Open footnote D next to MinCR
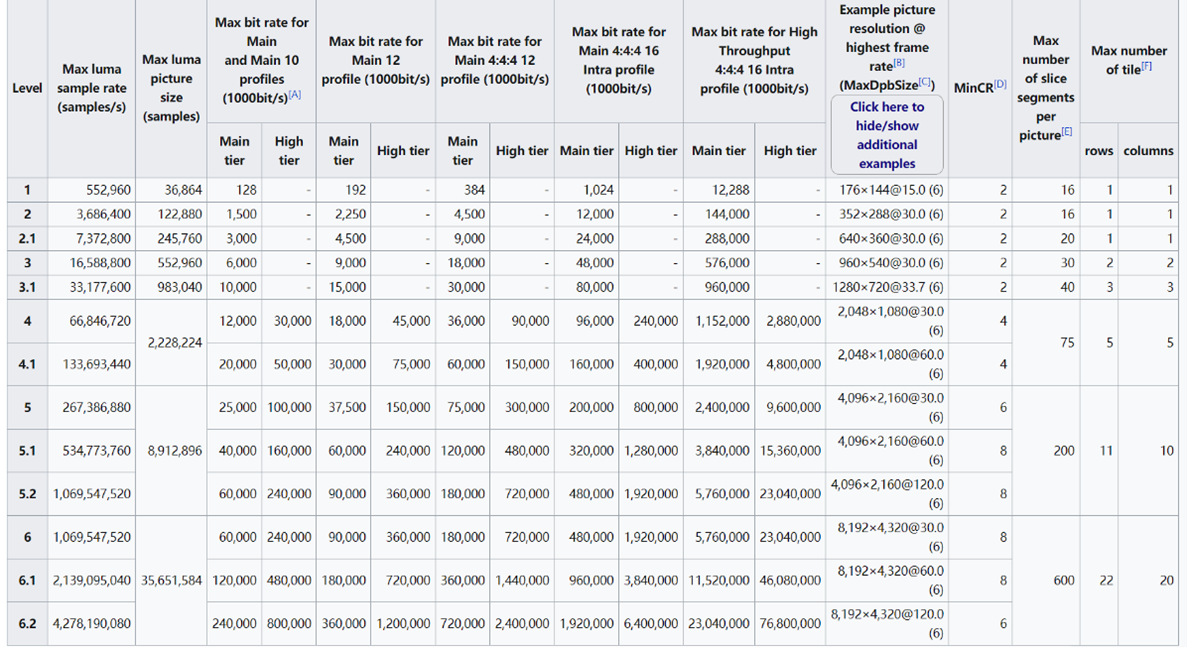The width and height of the screenshot is (1187, 647). pyautogui.click(x=1000, y=85)
